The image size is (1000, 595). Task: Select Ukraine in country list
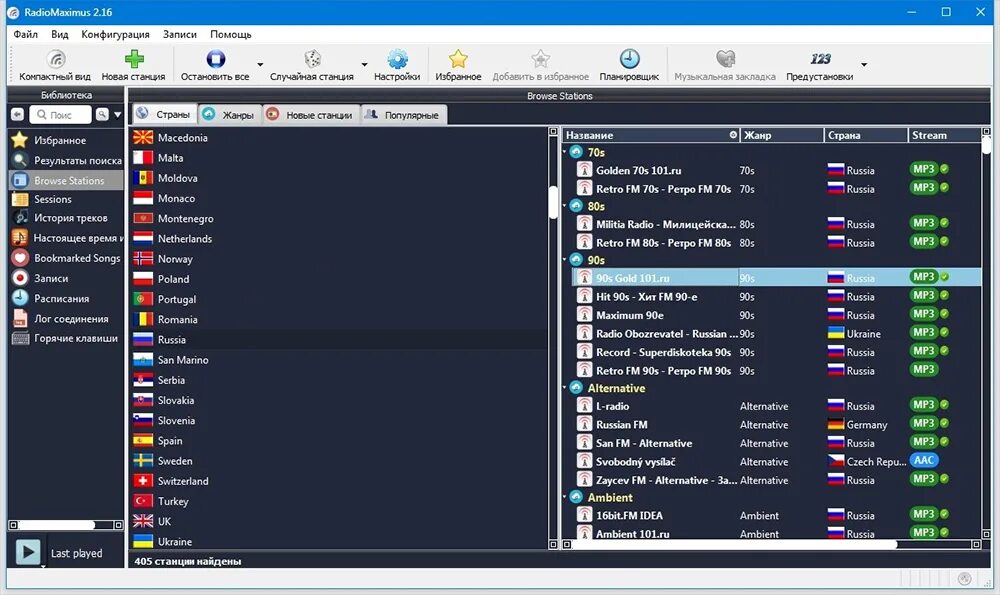(339, 541)
